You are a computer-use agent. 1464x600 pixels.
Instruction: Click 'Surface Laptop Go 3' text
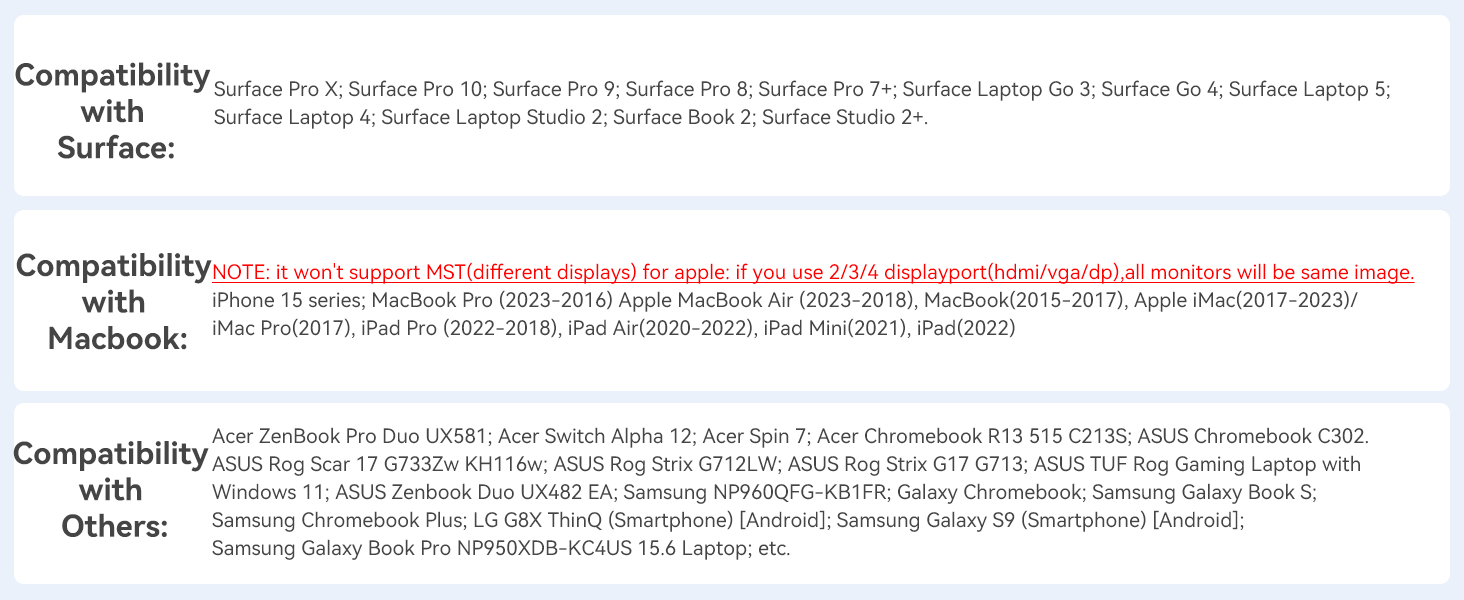point(996,89)
